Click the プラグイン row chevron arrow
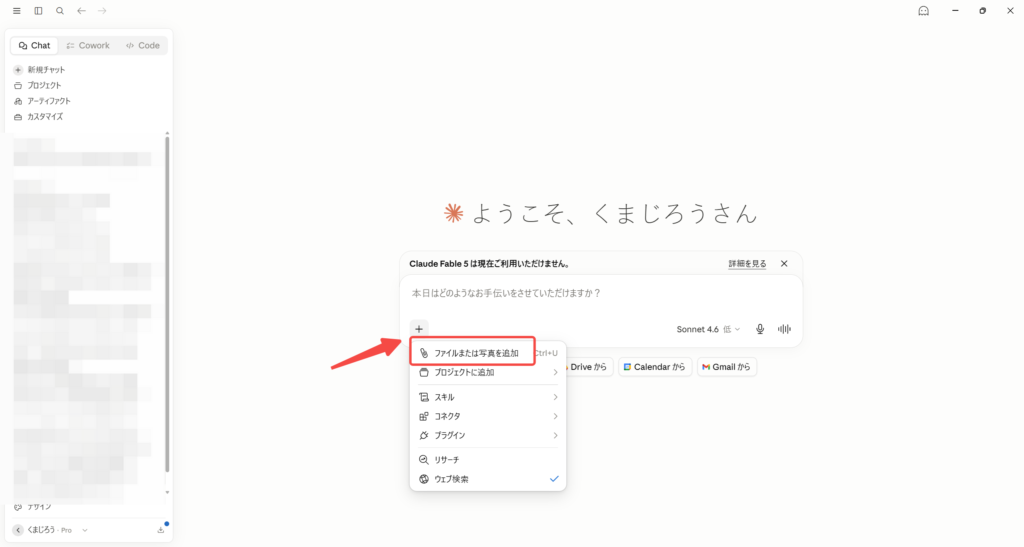The width and height of the screenshot is (1024, 547). [555, 435]
